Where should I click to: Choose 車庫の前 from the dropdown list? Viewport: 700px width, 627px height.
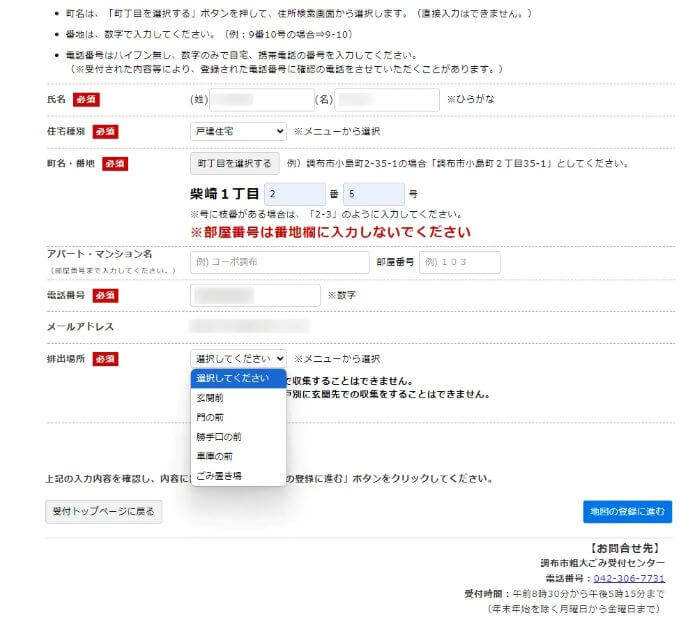(238, 456)
